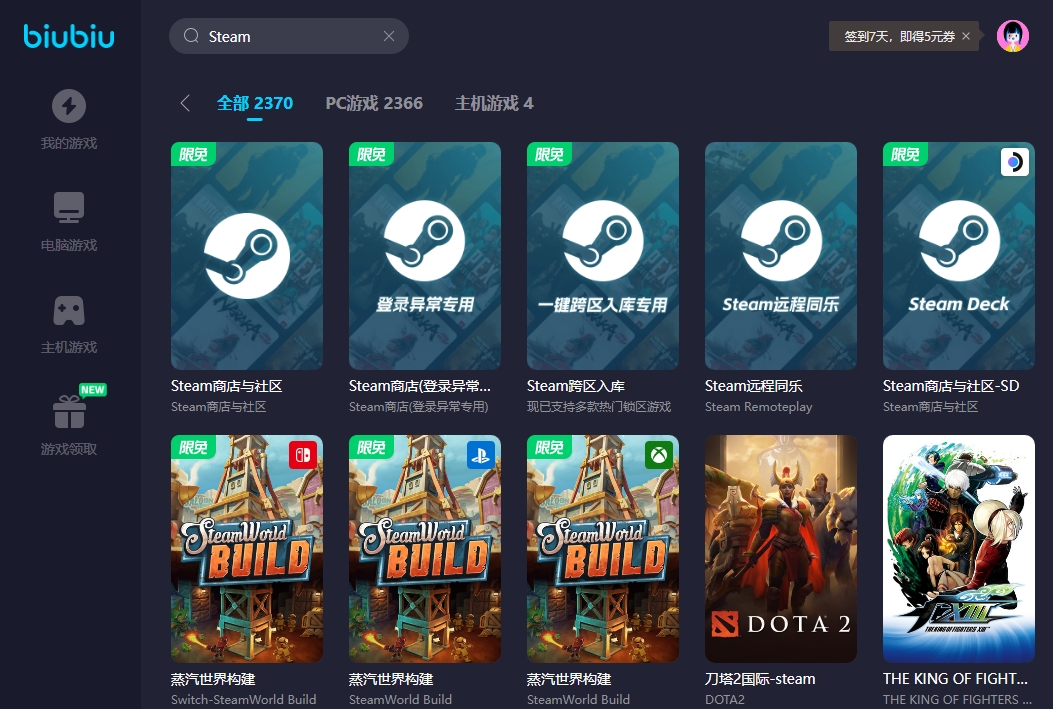Open My Games lightning bolt icon
1053x709 pixels.
[x=69, y=106]
